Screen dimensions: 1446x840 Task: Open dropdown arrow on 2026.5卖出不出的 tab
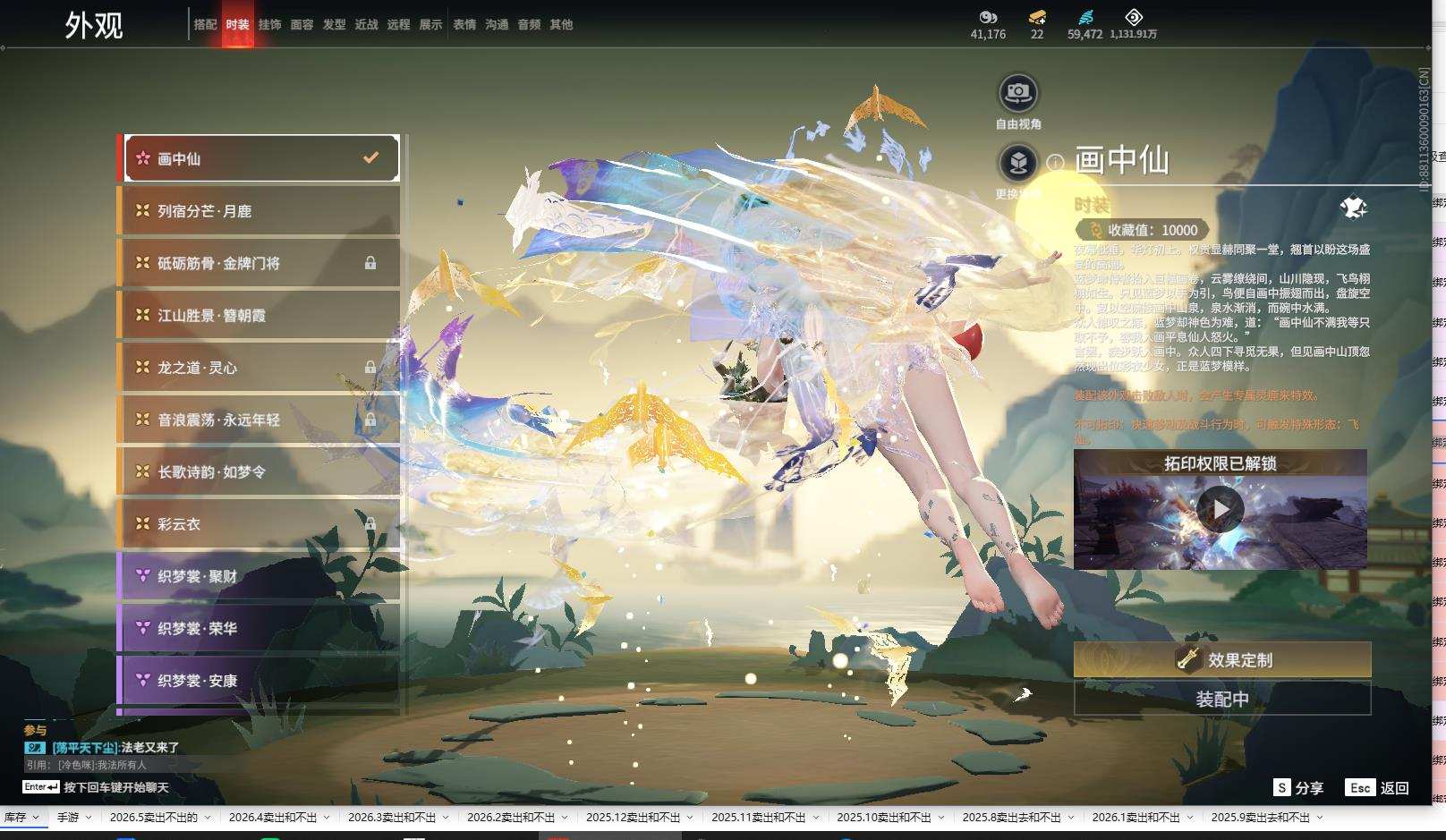click(x=207, y=818)
